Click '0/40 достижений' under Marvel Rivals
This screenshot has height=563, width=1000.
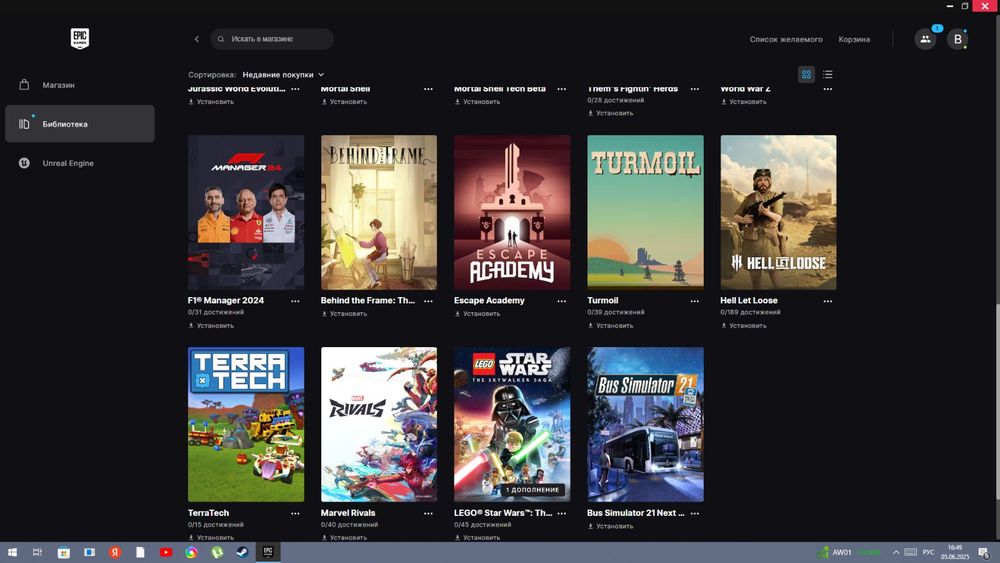coord(349,525)
